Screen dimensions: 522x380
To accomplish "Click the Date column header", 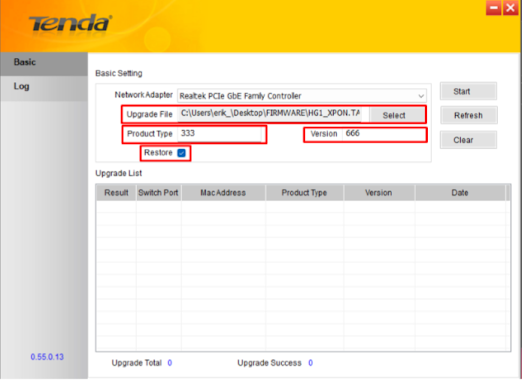I will [x=460, y=193].
